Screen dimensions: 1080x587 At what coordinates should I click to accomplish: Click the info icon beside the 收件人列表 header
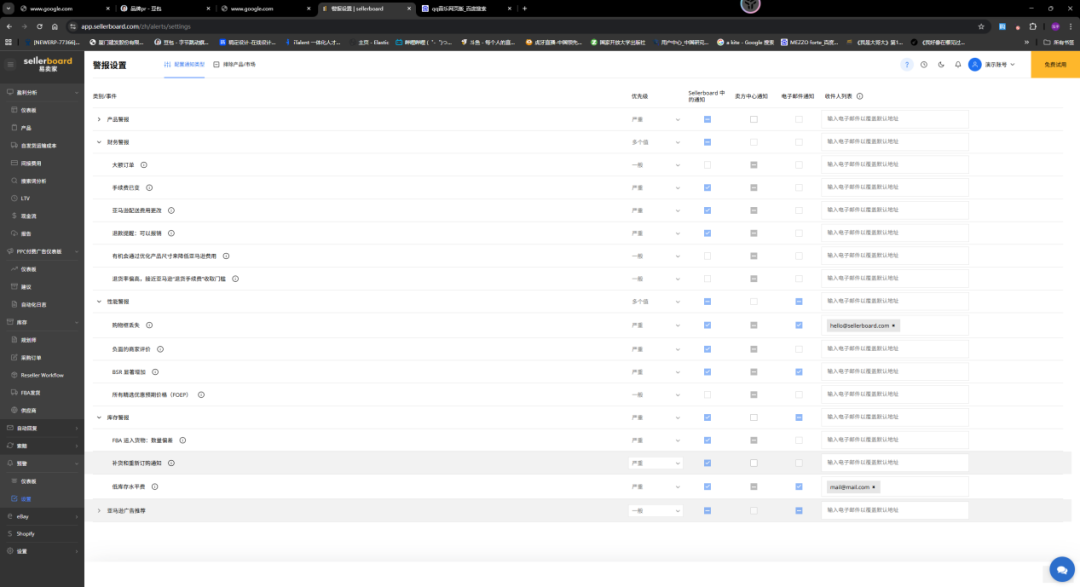[x=860, y=96]
